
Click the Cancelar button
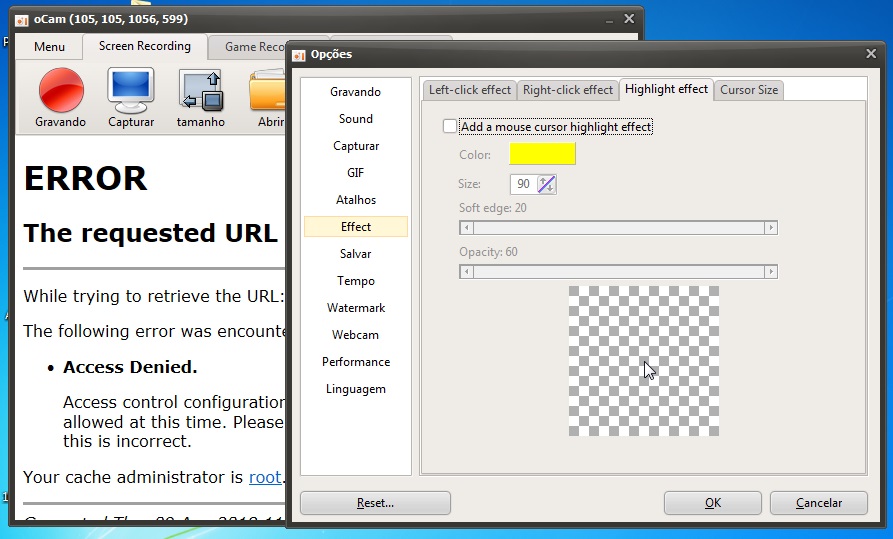point(818,503)
